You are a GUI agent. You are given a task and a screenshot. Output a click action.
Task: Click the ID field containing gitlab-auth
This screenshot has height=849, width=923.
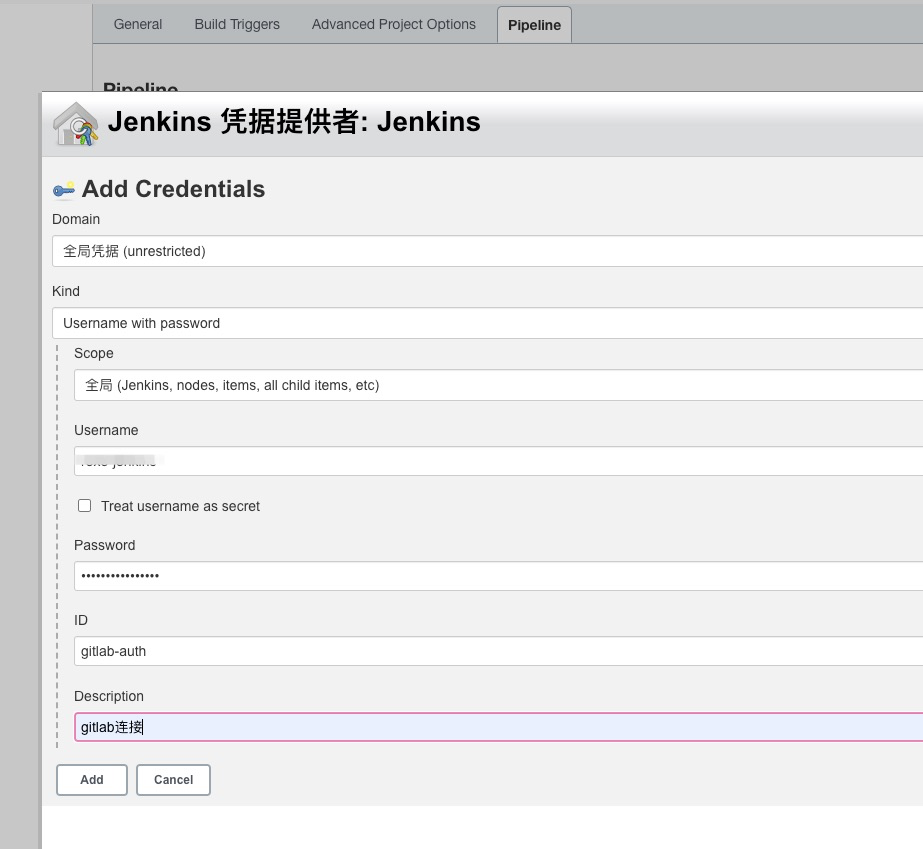coord(498,651)
